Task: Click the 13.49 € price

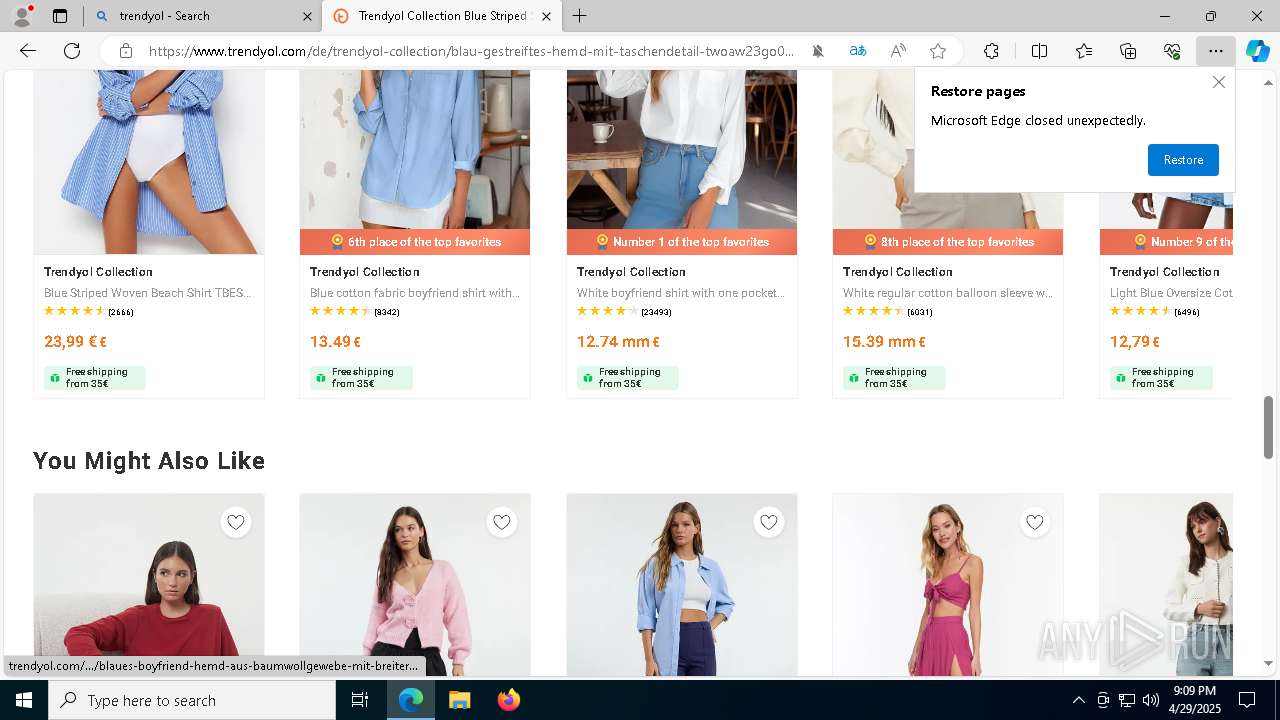Action: coord(335,341)
